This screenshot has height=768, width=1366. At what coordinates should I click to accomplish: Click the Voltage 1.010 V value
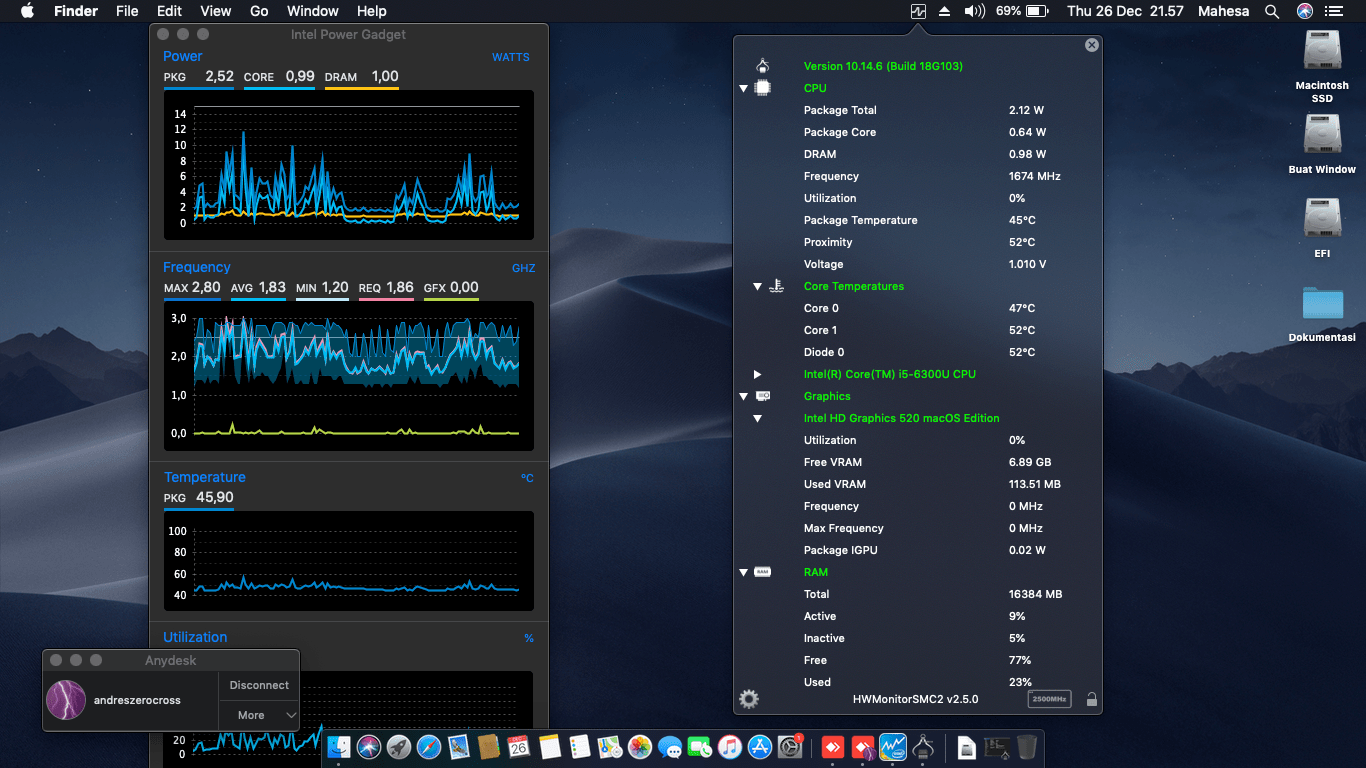(1027, 264)
